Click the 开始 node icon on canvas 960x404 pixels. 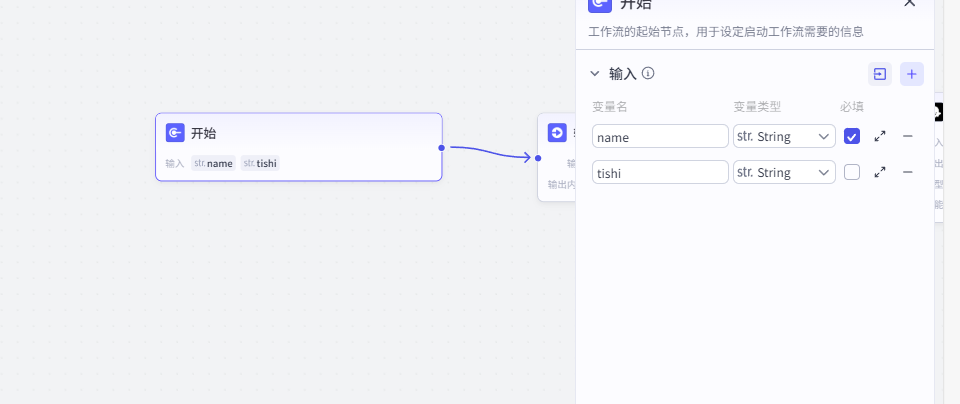[175, 133]
